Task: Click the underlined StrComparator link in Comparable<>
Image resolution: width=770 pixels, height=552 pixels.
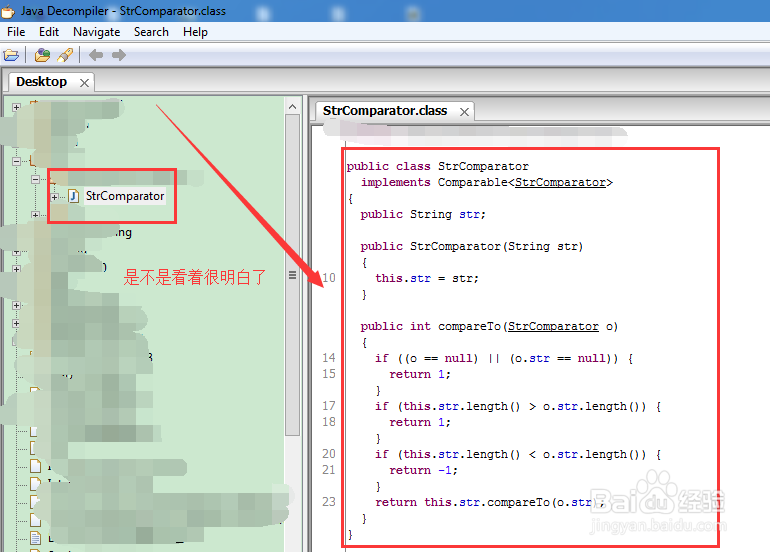Action: tap(560, 182)
